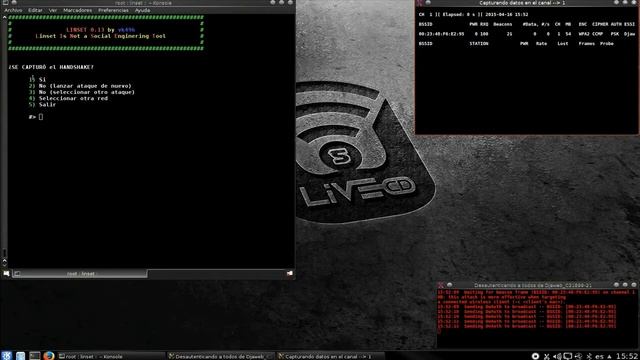Open the Archivo menu in Konsole
This screenshot has width=640, height=360.
(x=13, y=10)
